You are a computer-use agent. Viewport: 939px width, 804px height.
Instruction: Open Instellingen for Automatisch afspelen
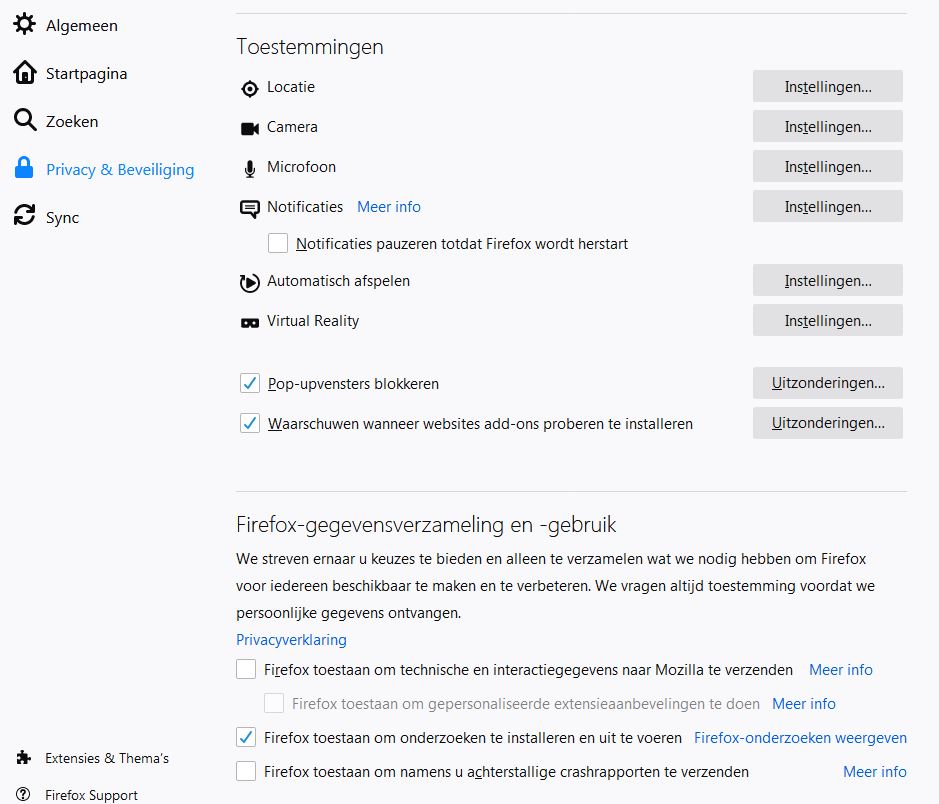tap(827, 281)
